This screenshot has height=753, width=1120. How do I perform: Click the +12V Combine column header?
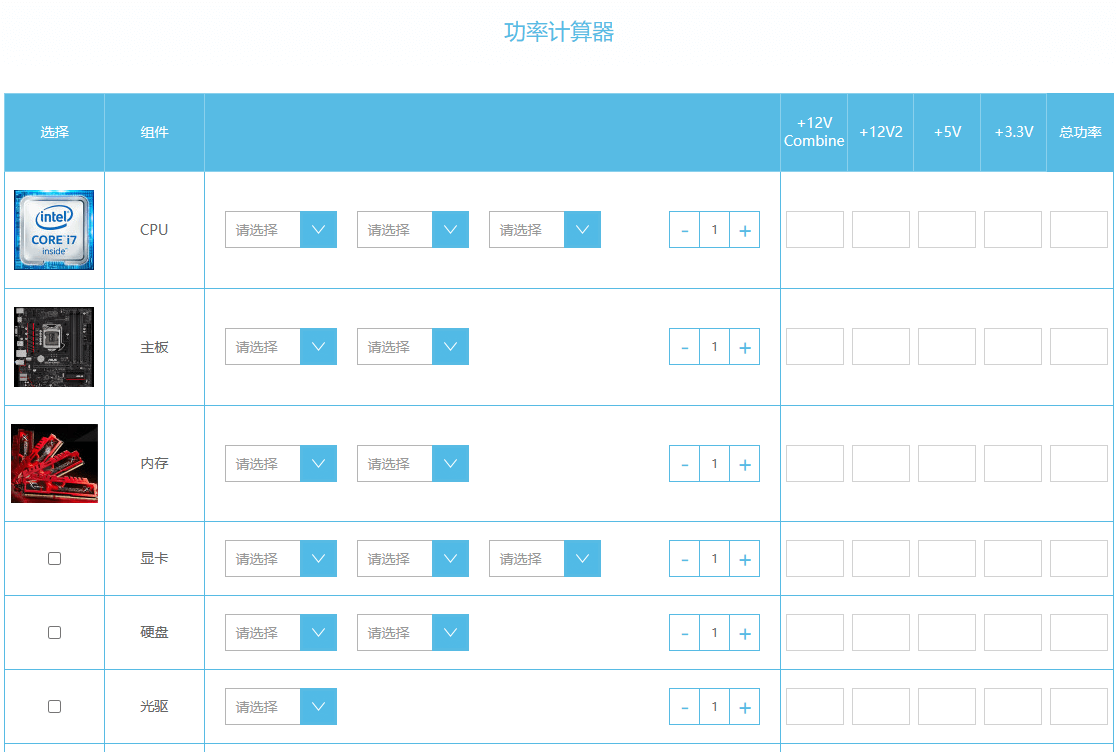(x=814, y=132)
